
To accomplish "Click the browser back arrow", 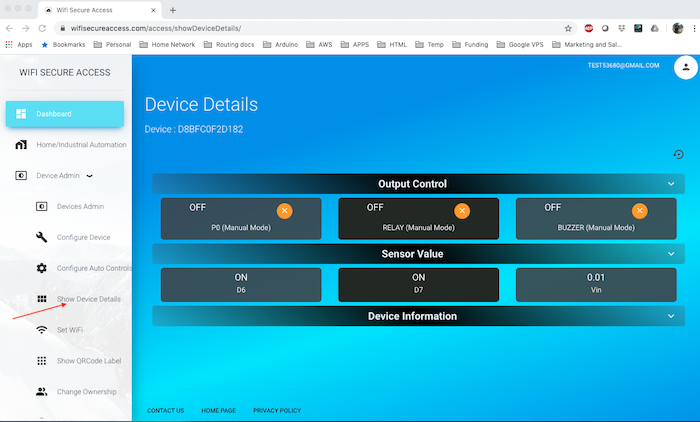I will [9, 28].
